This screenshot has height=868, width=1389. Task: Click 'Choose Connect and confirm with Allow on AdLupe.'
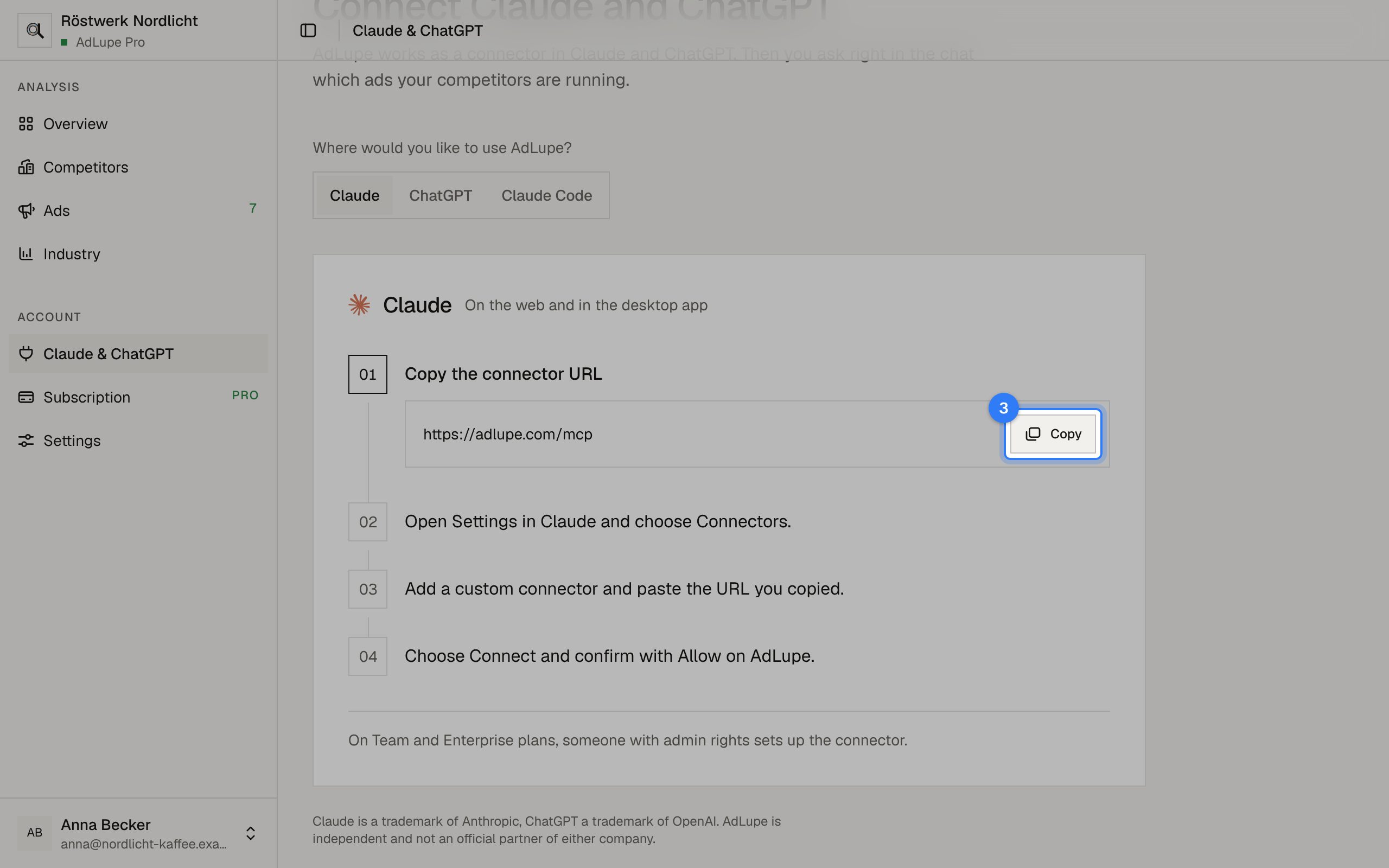click(609, 655)
